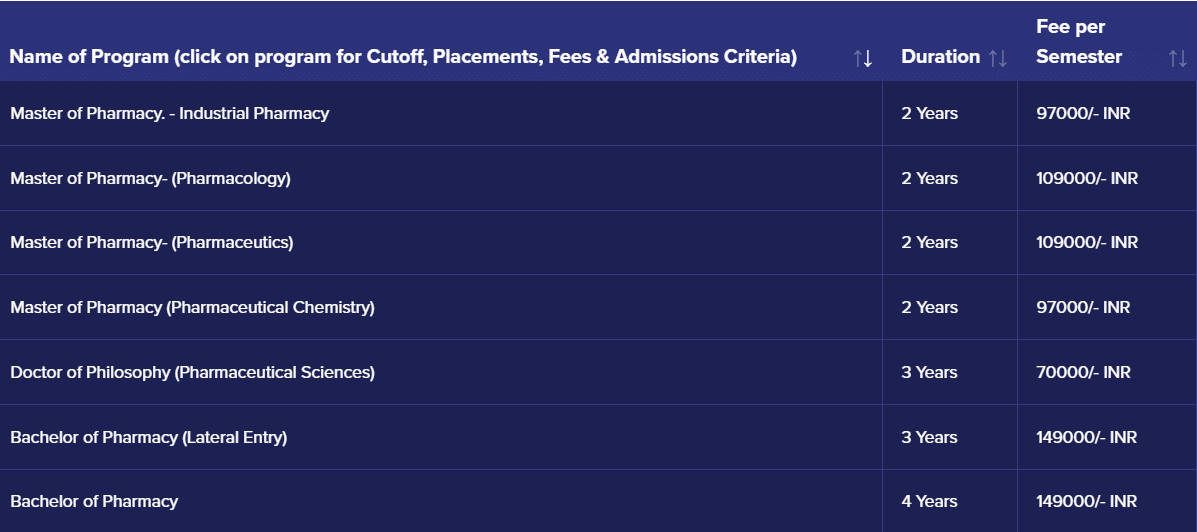Open Master of Pharmacy Industrial Pharmacy program
Viewport: 1197px width, 532px height.
point(169,113)
